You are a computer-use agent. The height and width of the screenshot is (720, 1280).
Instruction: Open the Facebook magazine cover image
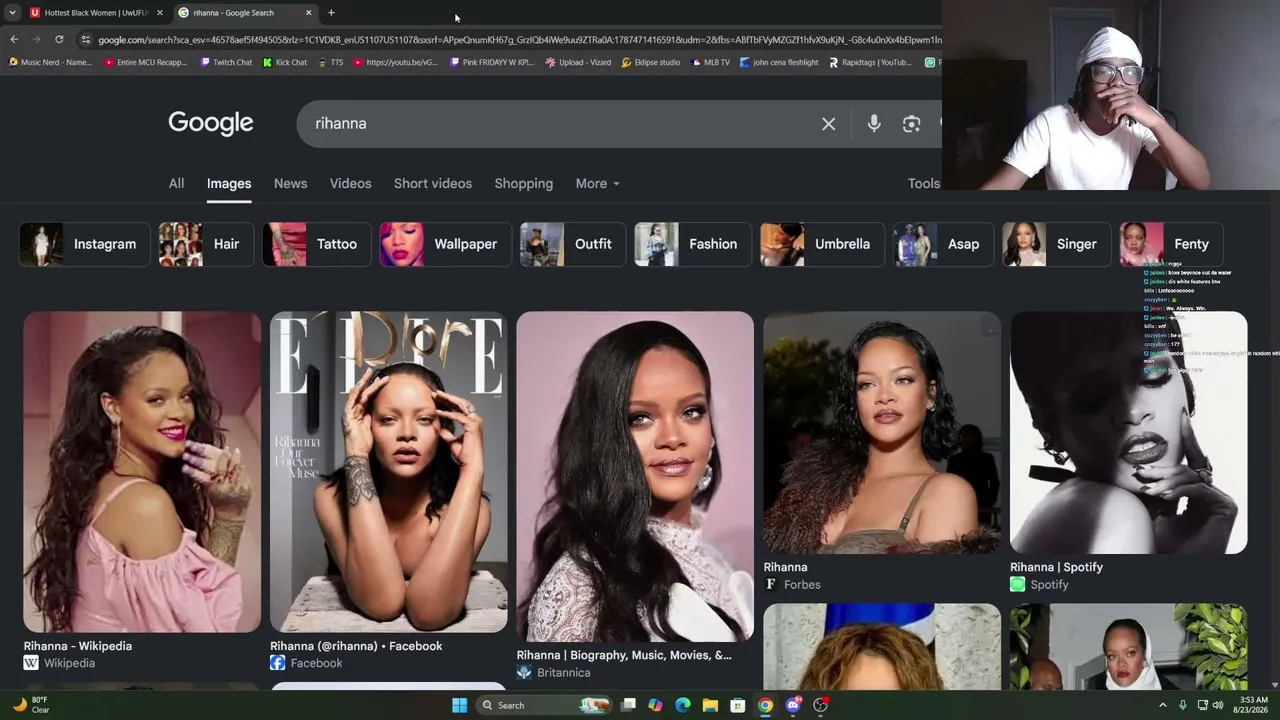click(389, 472)
